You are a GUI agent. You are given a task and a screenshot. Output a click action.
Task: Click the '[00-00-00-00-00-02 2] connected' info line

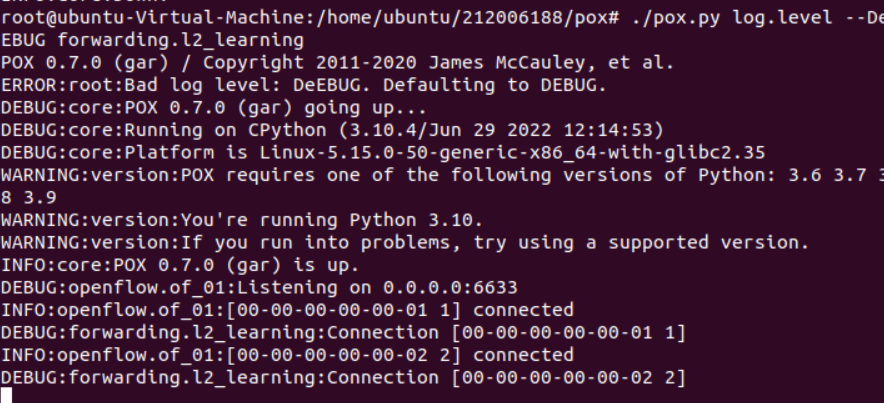click(287, 355)
